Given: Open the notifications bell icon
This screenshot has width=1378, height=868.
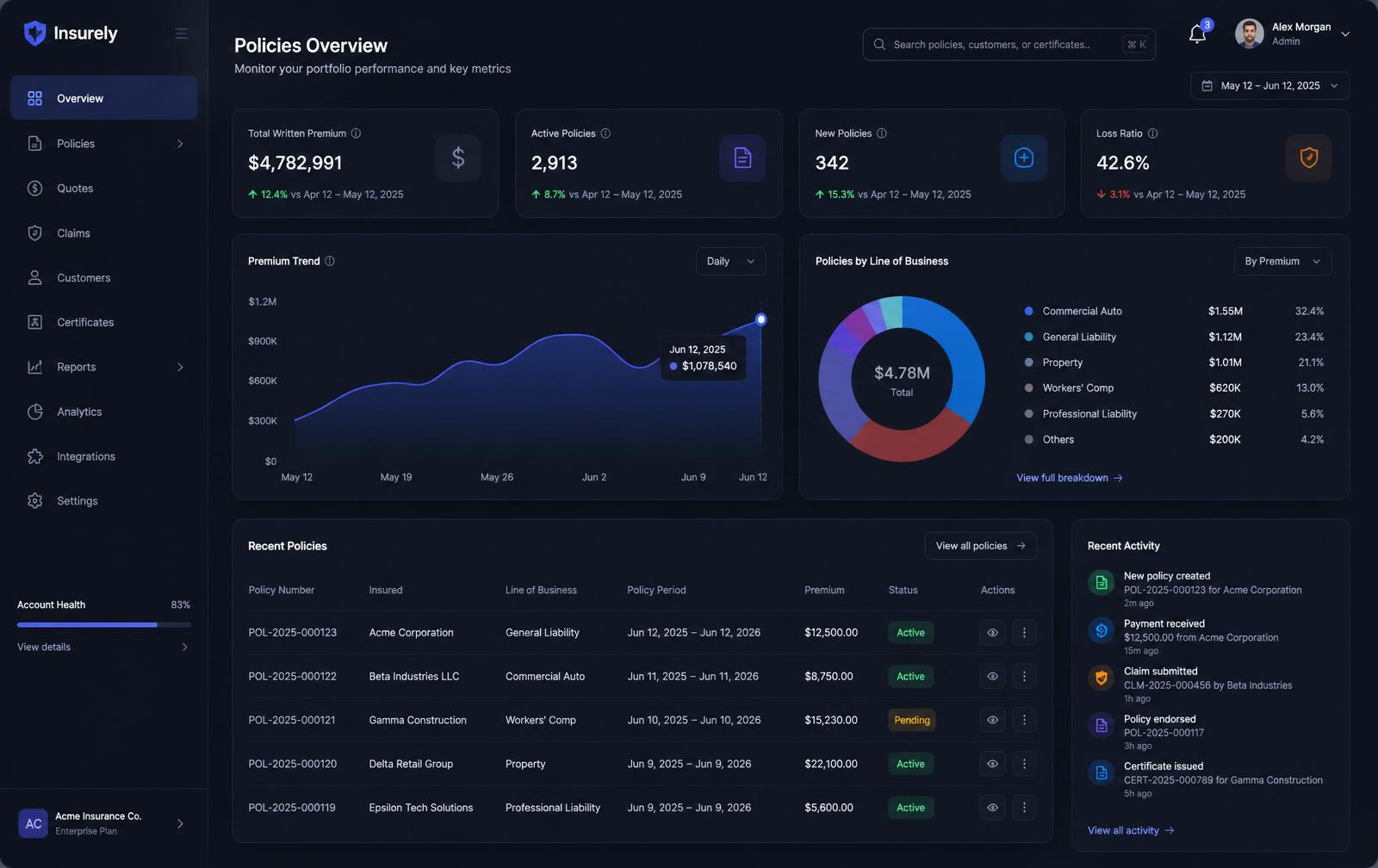Looking at the screenshot, I should coord(1197,34).
